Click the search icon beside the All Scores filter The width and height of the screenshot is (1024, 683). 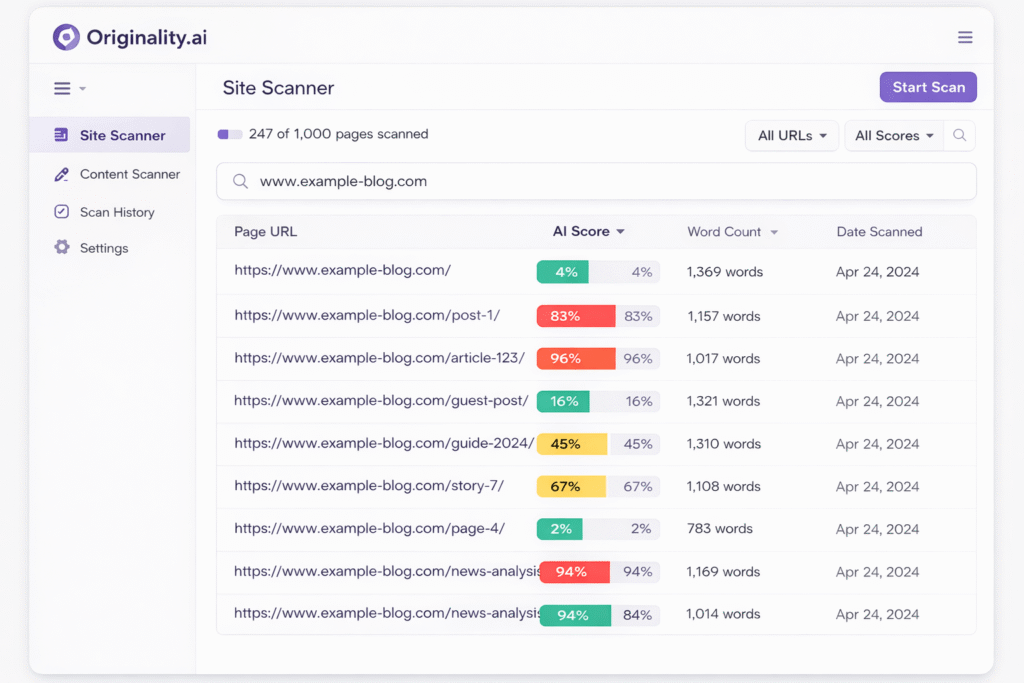[959, 135]
